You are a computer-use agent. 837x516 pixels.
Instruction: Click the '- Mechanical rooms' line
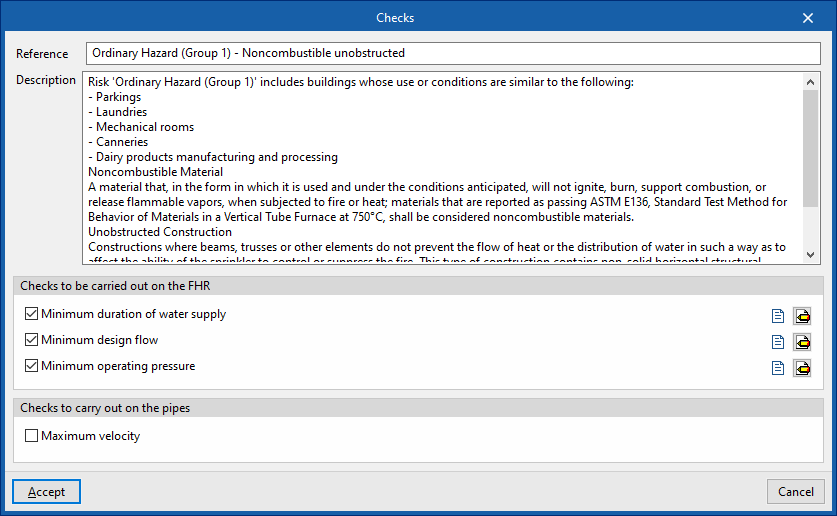(x=141, y=127)
